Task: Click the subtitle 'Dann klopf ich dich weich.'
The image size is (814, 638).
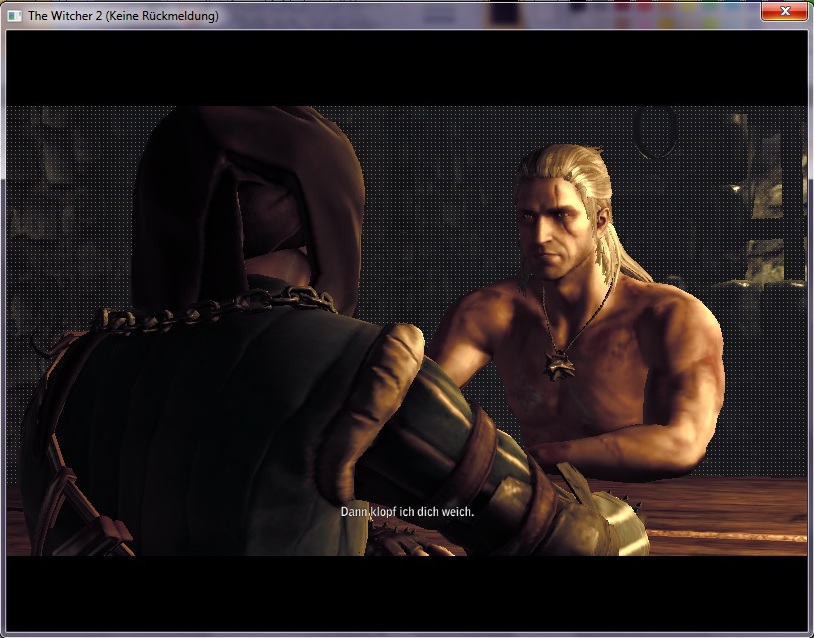Action: point(407,512)
